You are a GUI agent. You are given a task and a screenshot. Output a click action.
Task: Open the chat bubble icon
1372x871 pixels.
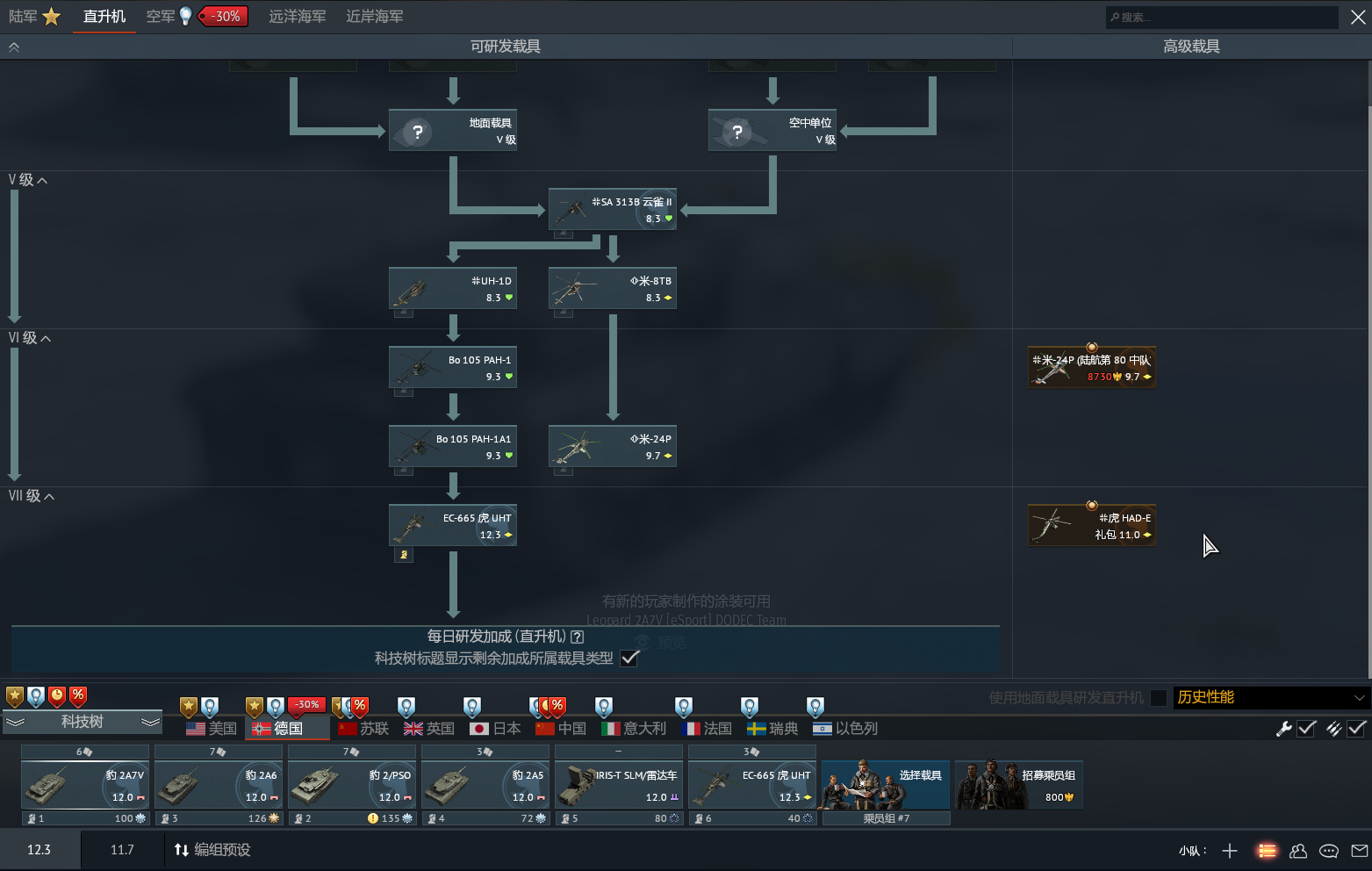click(1329, 850)
